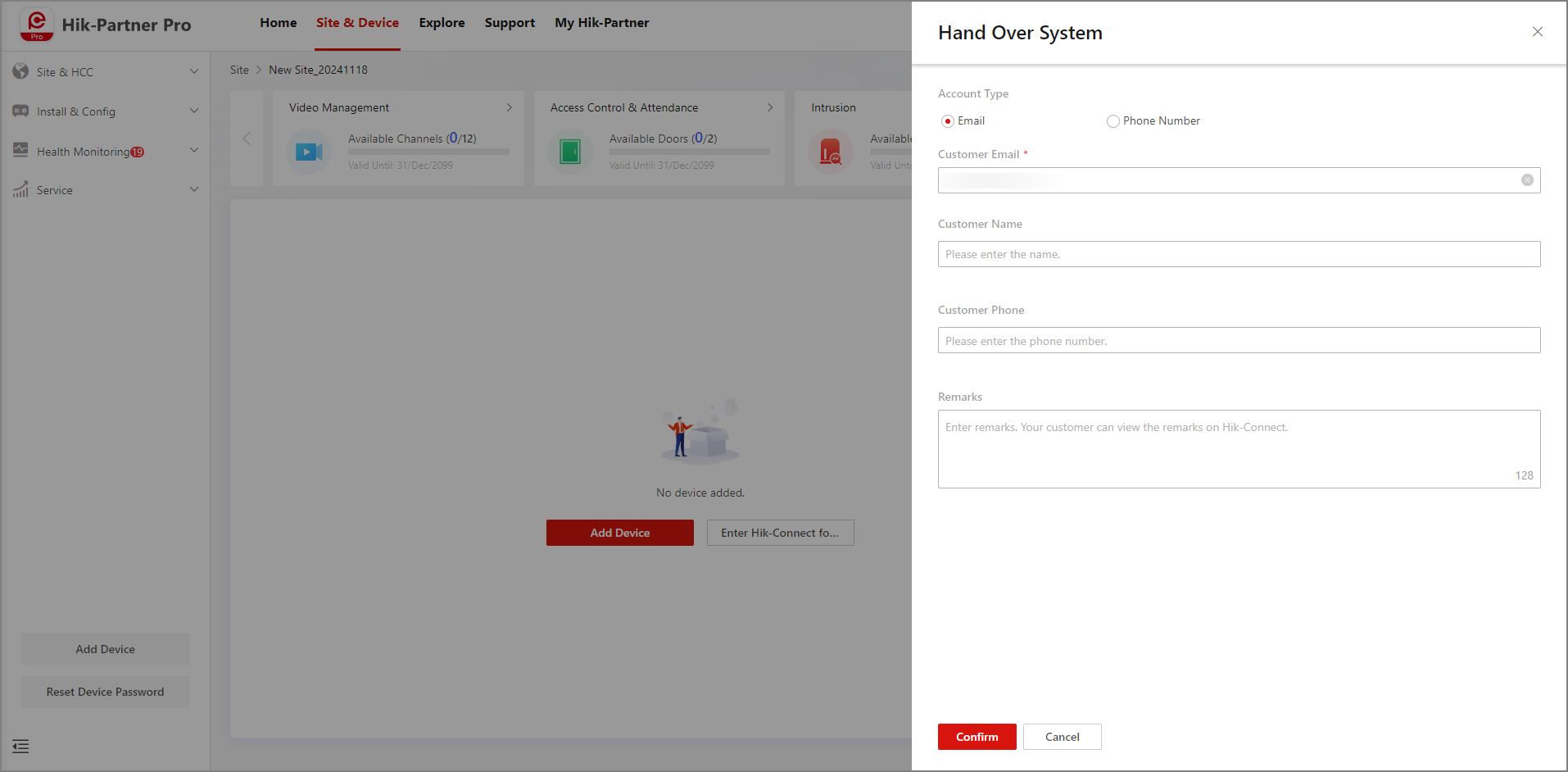Open the My Hik-Partner tab
The height and width of the screenshot is (772, 1568).
(602, 23)
